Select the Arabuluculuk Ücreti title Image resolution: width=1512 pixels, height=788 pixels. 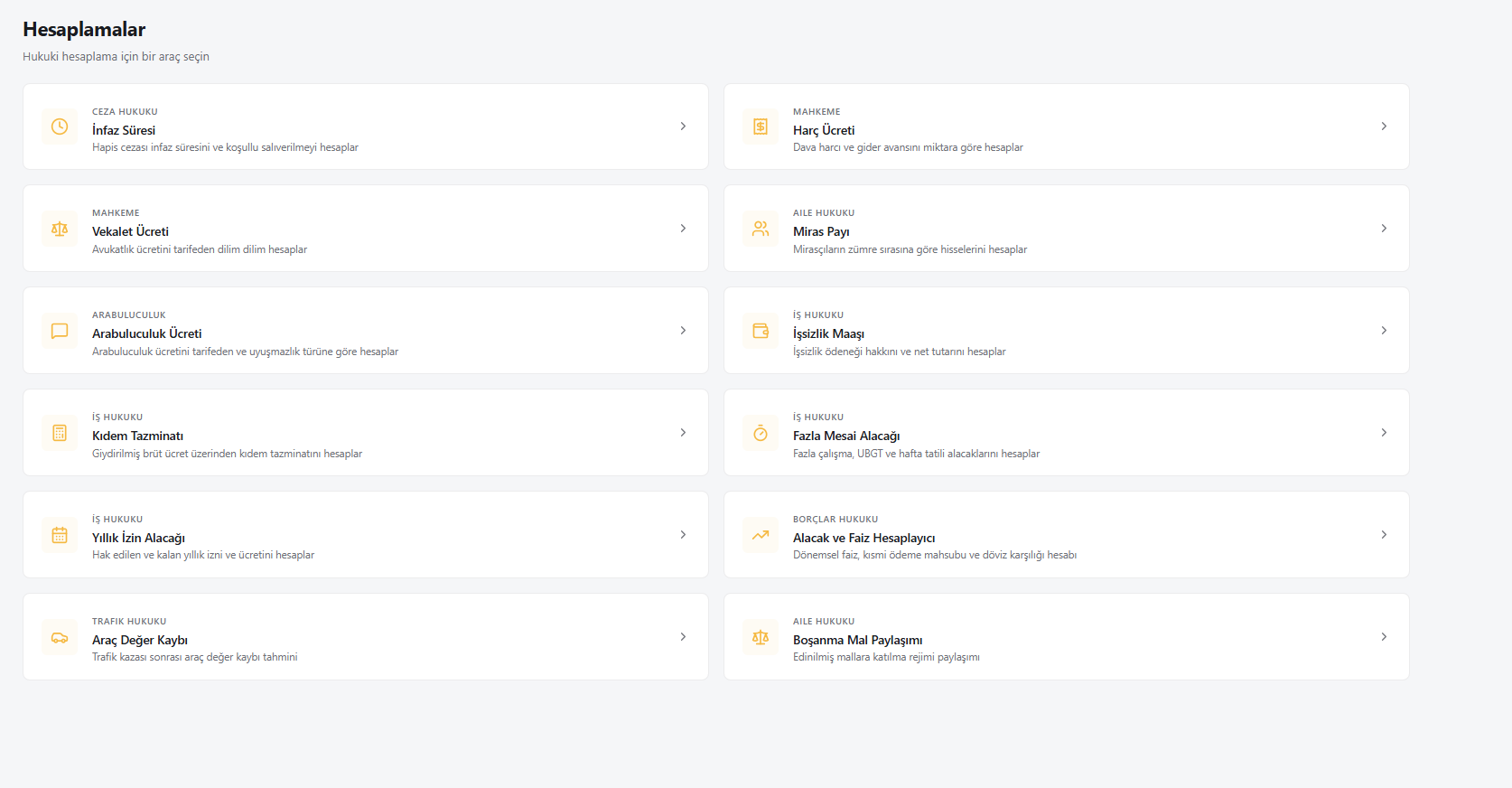coord(146,333)
